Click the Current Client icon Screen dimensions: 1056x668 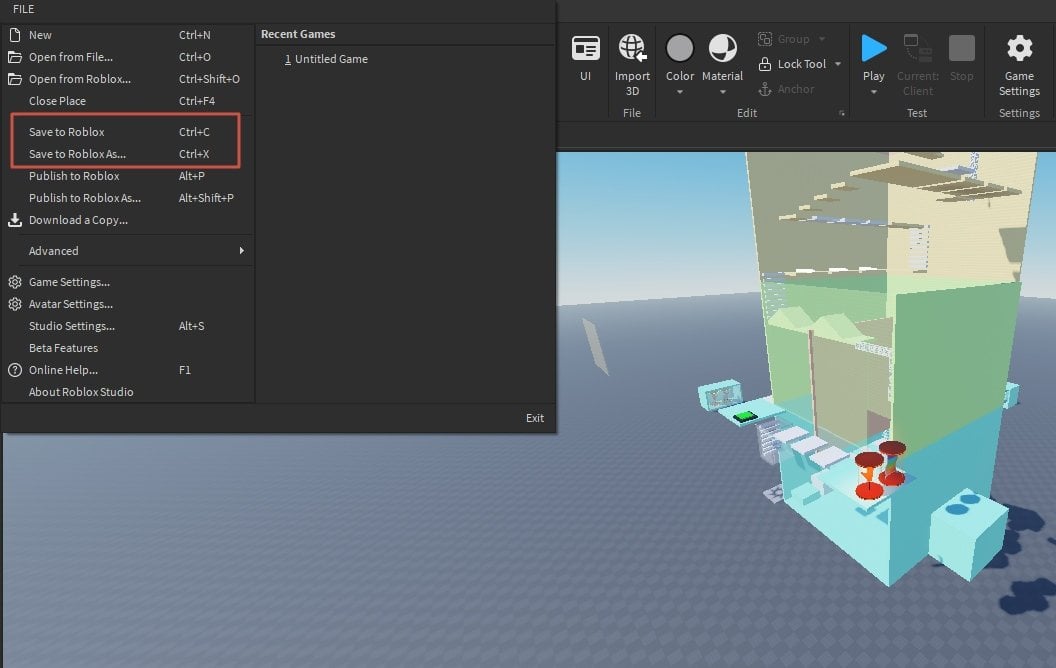(x=918, y=48)
